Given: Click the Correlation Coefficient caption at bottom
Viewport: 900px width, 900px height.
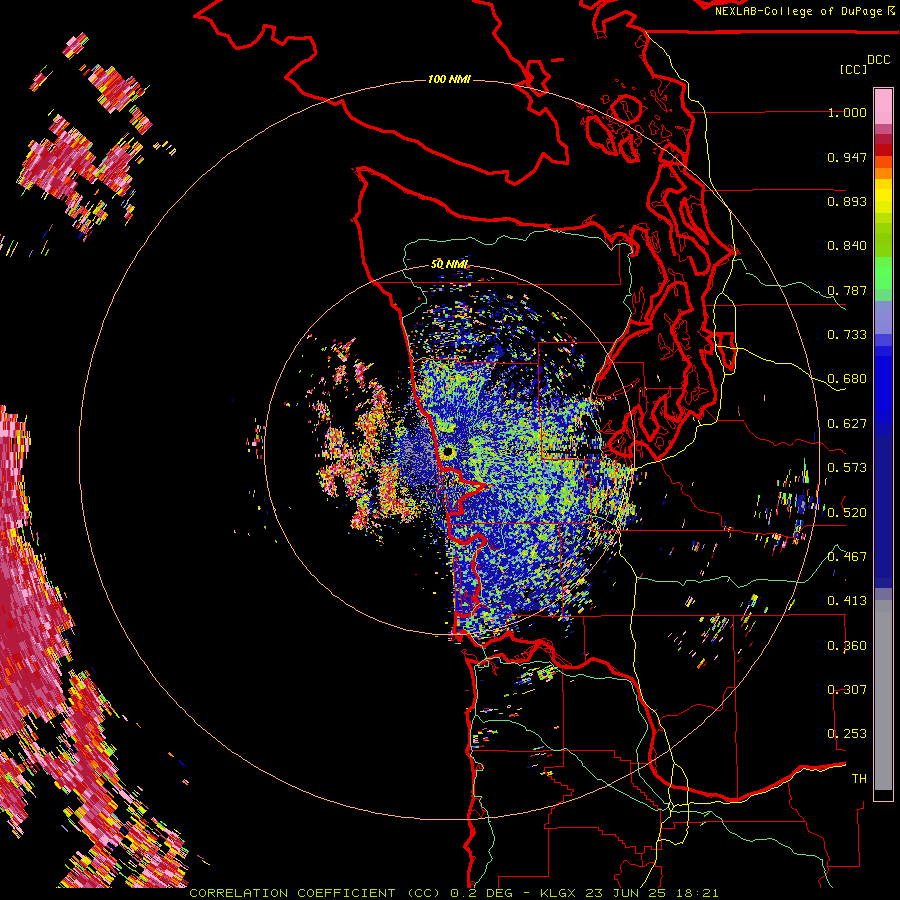Looking at the screenshot, I should pyautogui.click(x=453, y=893).
